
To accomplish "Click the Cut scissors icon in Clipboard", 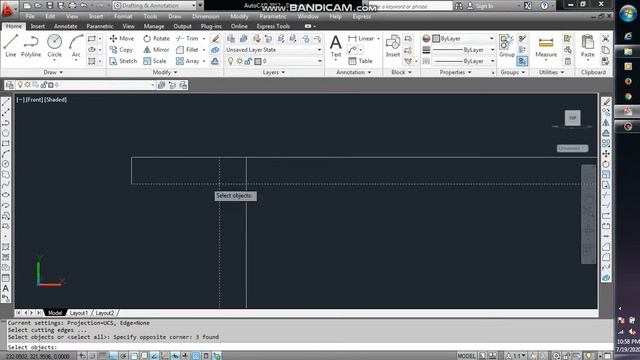I will coord(606,38).
